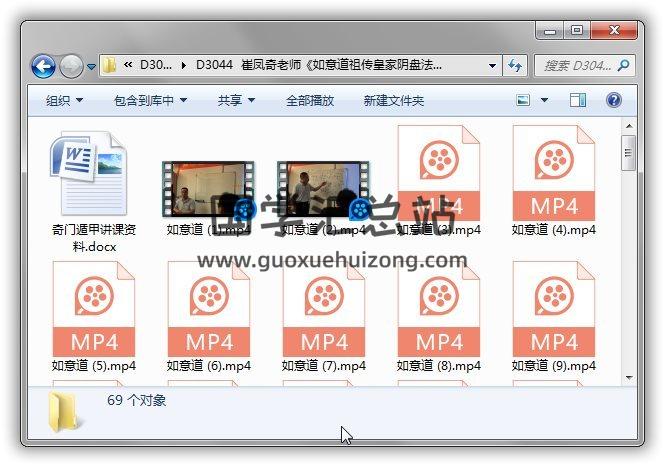
Task: Click the vertical scrollbar down arrow
Action: (629, 376)
